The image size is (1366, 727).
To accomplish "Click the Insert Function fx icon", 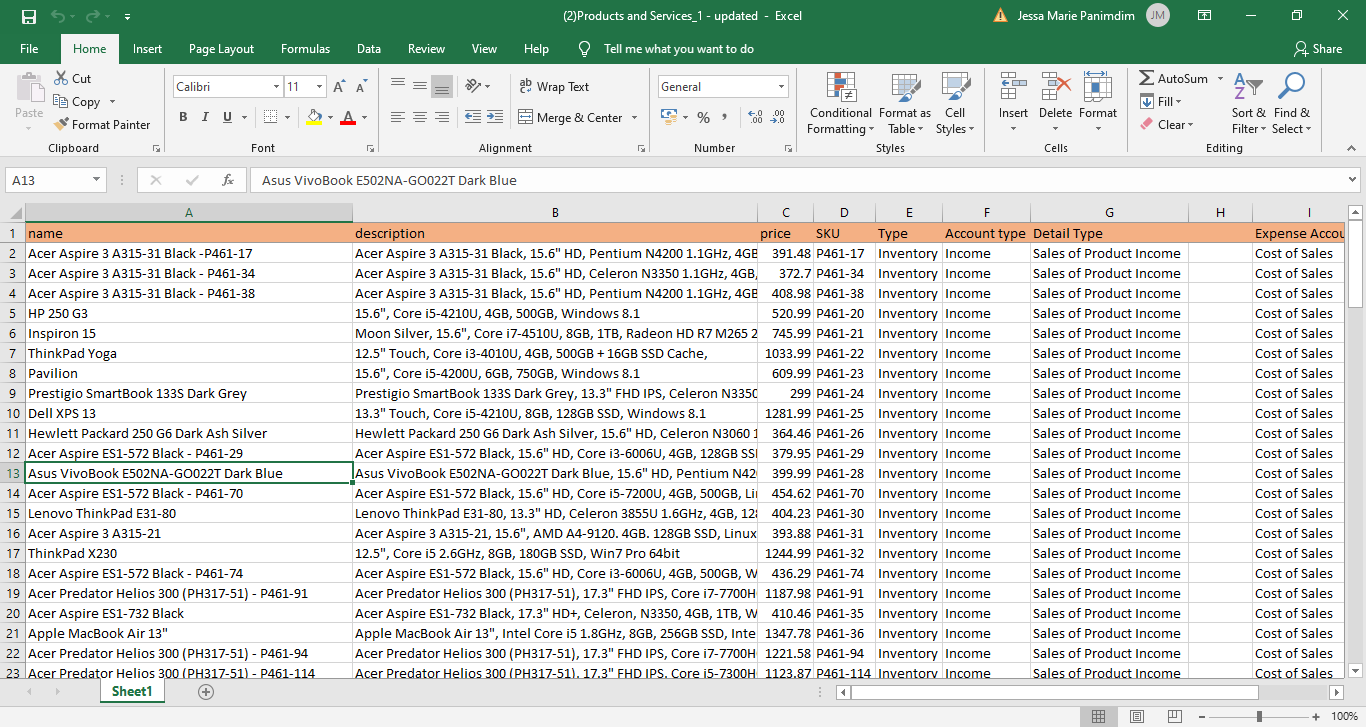I will [228, 181].
